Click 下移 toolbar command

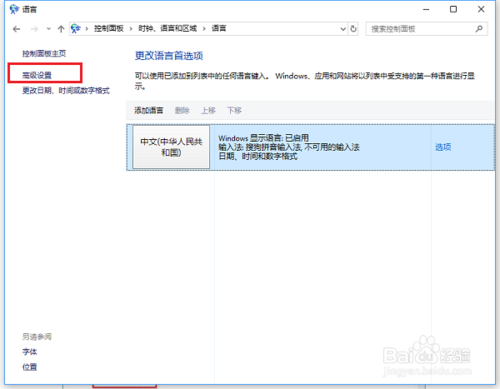(234, 110)
